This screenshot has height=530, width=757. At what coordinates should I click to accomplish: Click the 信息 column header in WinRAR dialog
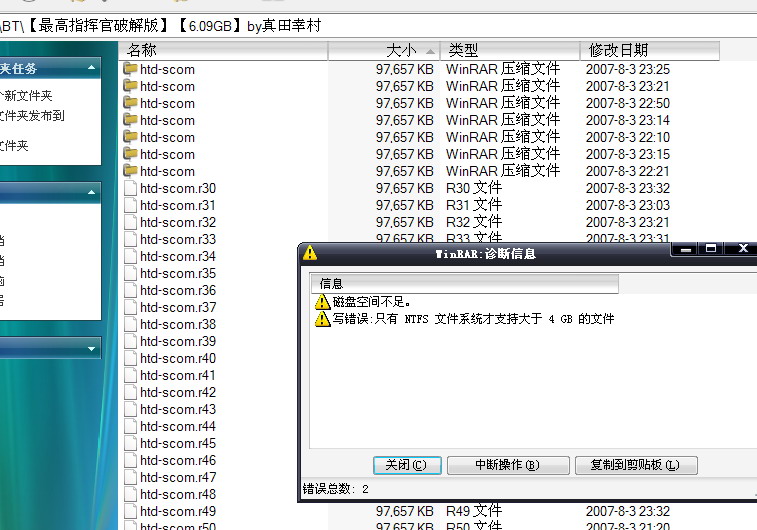pos(464,283)
